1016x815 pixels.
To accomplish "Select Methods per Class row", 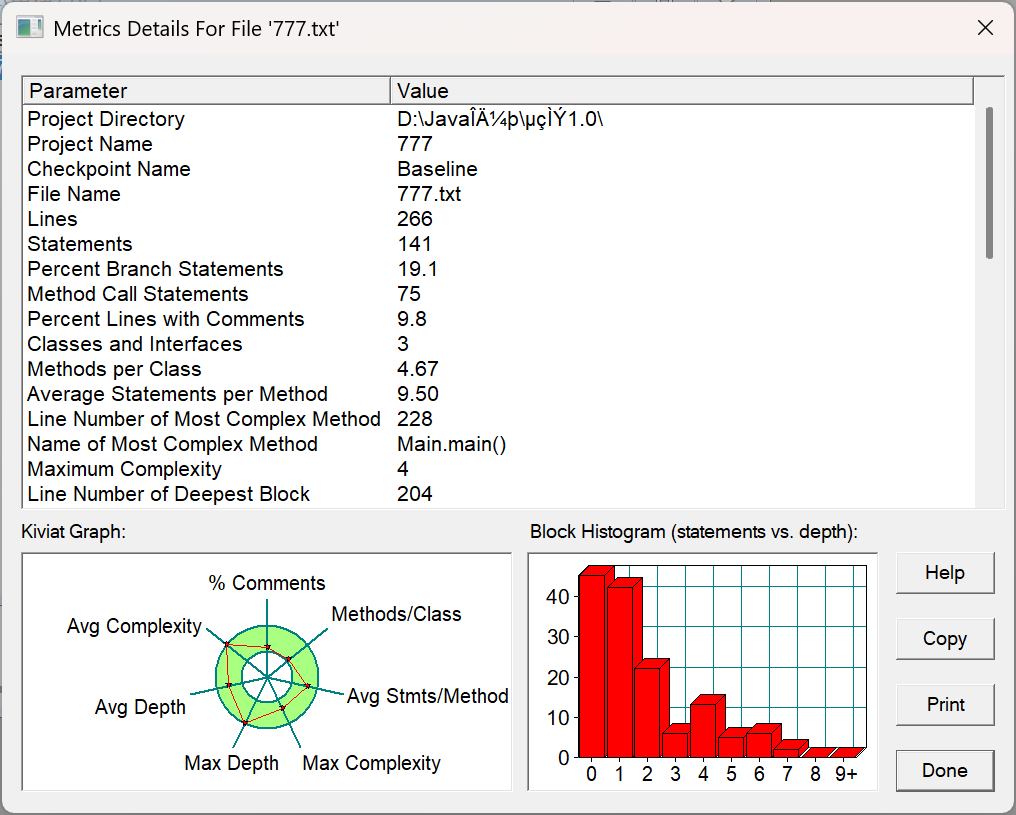I will click(x=499, y=369).
